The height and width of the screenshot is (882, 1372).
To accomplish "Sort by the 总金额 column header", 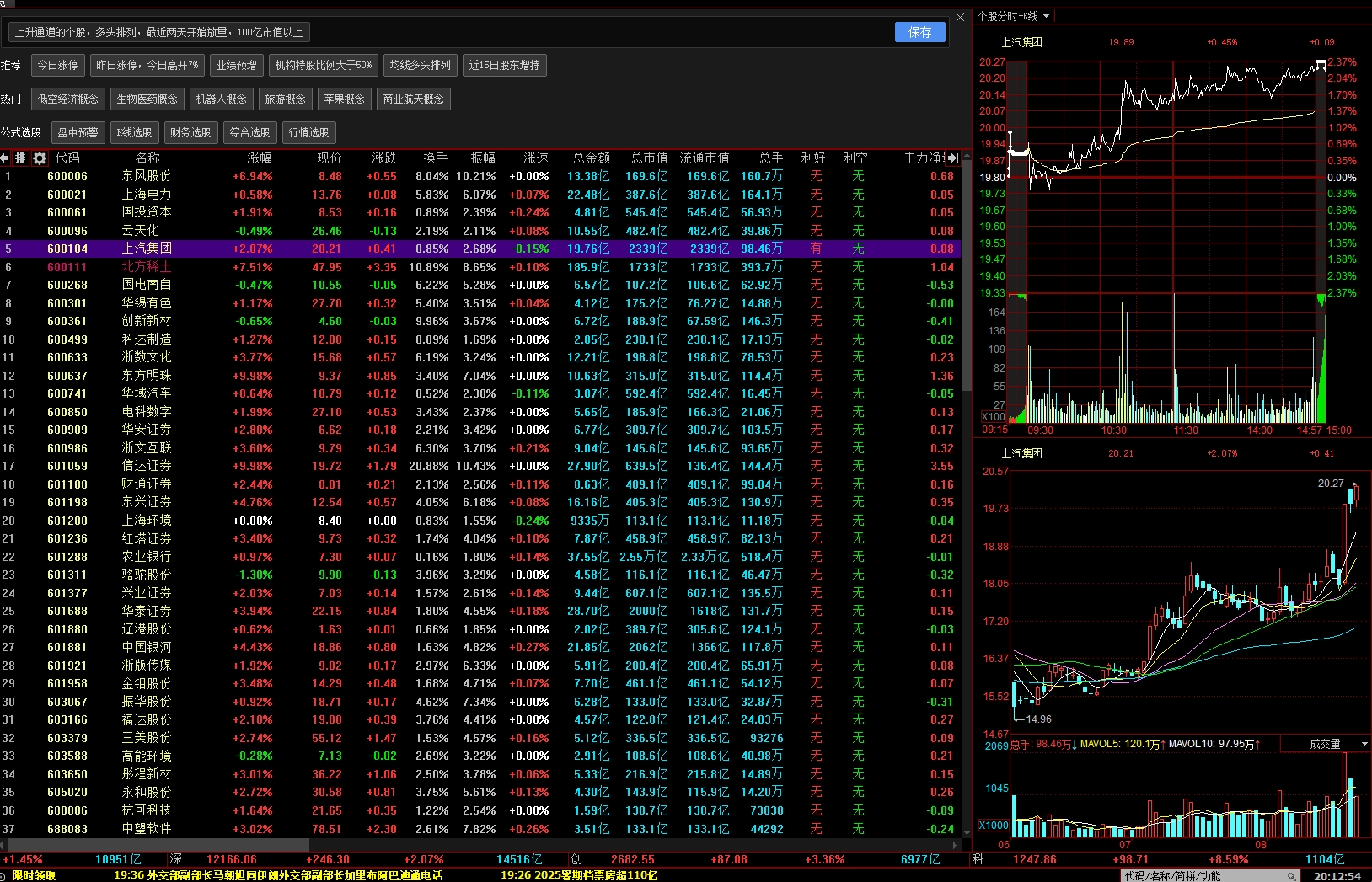I will point(592,158).
